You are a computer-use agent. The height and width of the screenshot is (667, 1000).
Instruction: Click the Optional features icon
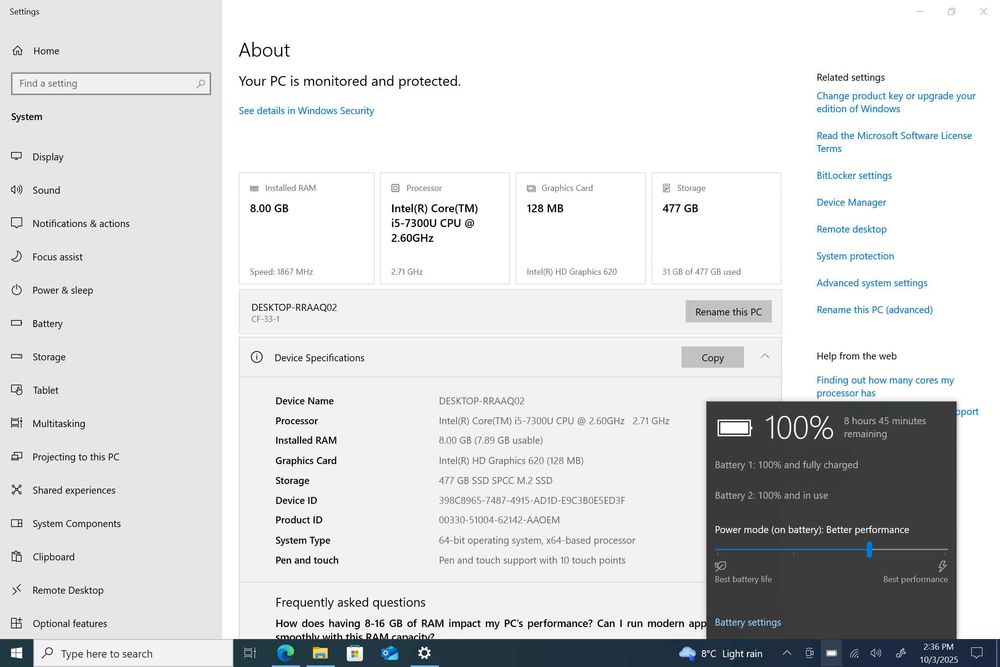tap(17, 623)
